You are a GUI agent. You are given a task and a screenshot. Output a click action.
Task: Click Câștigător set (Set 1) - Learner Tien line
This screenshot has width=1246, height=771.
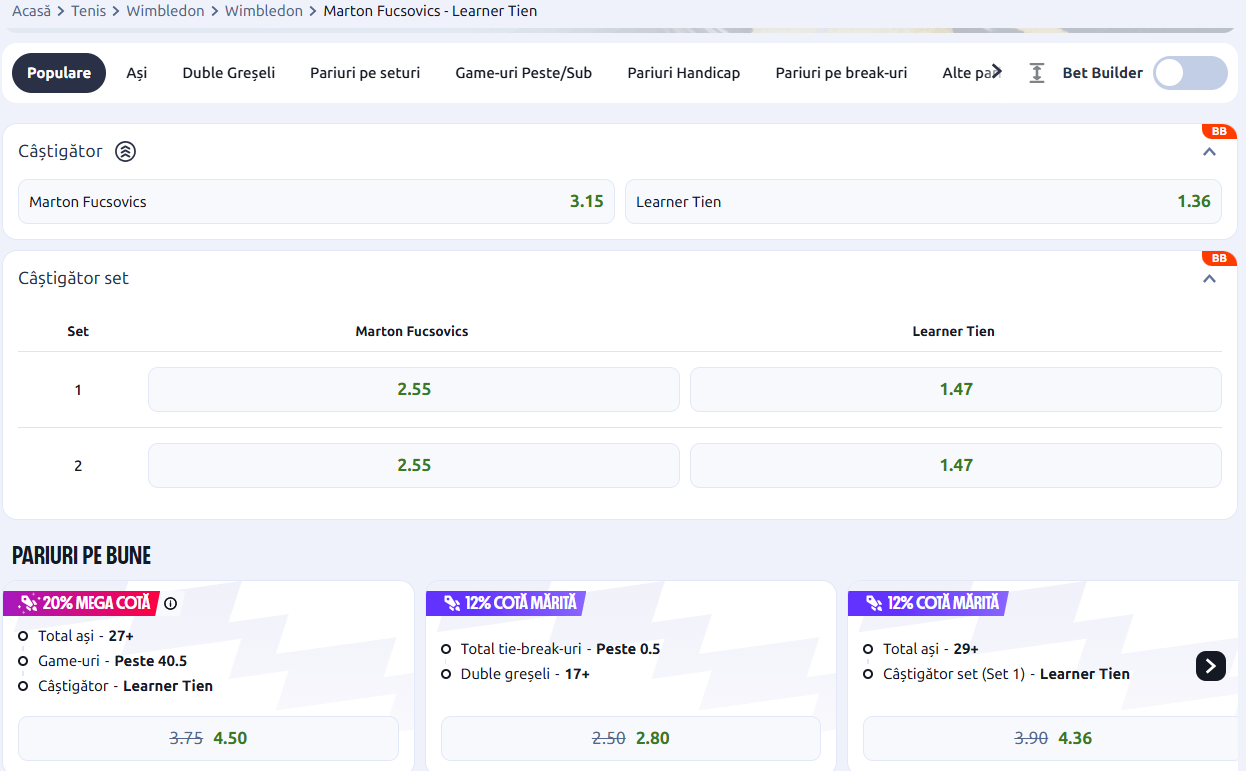(1006, 674)
